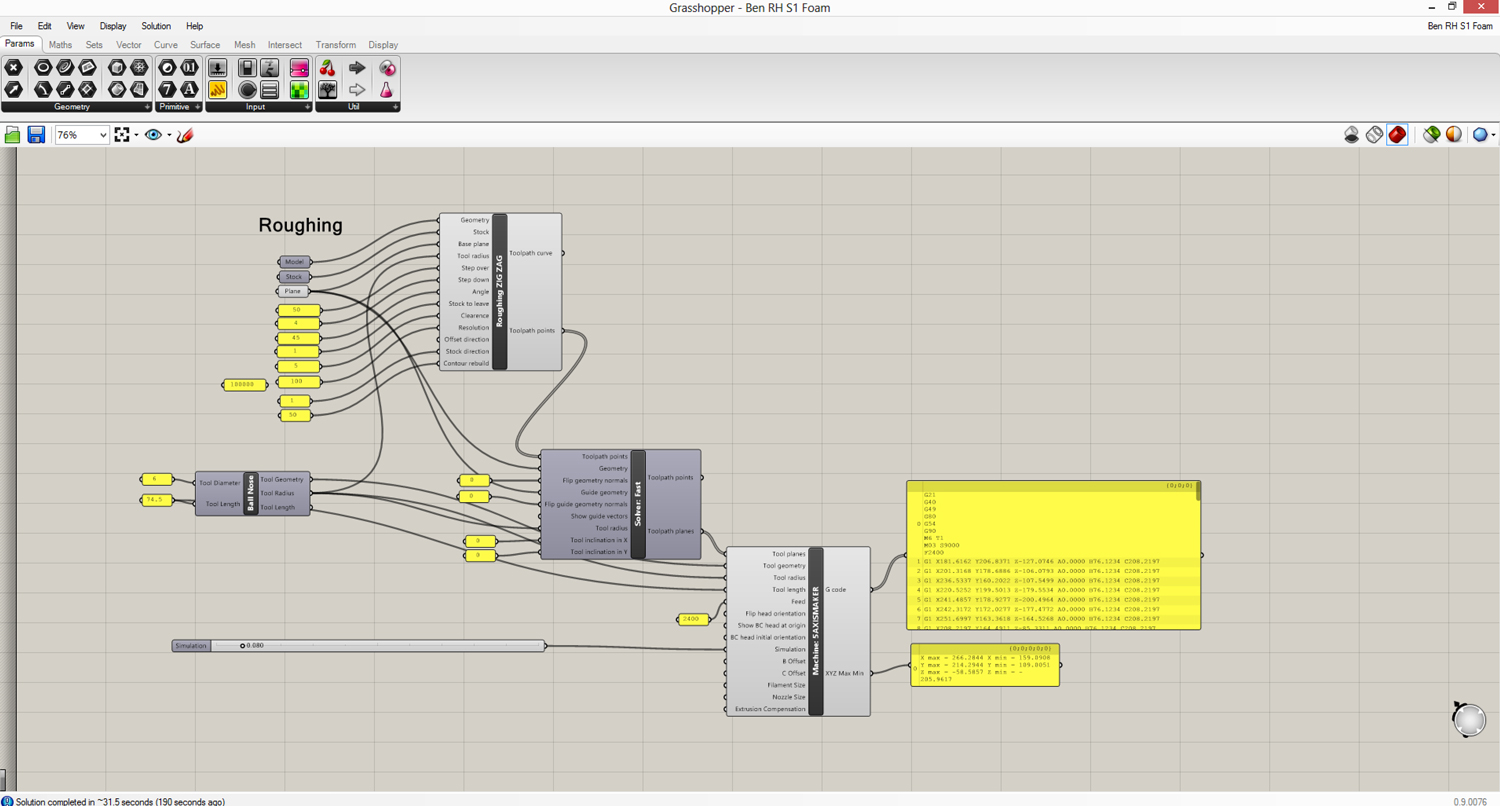This screenshot has width=1500, height=806.
Task: Select the tree icon in Util
Action: point(327,89)
